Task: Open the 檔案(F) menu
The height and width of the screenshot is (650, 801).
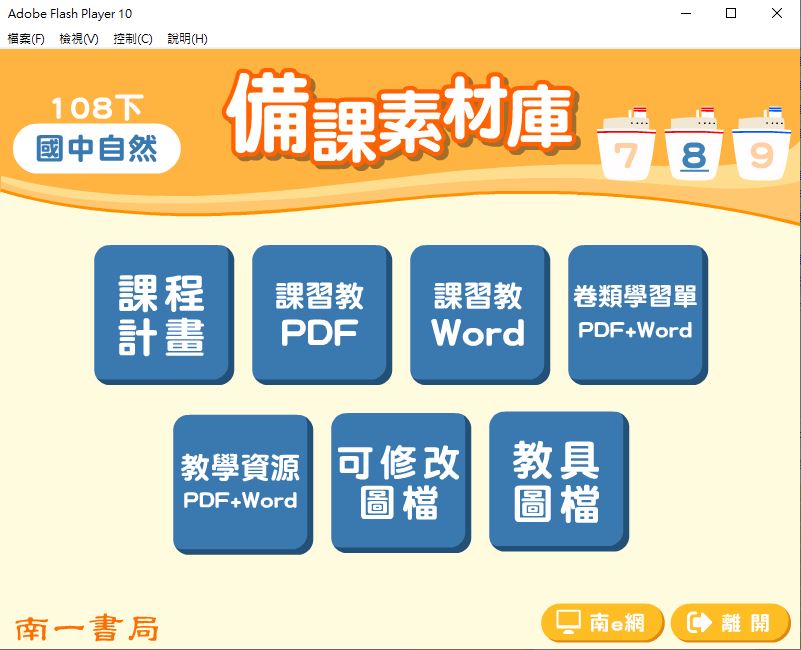Action: (26, 39)
